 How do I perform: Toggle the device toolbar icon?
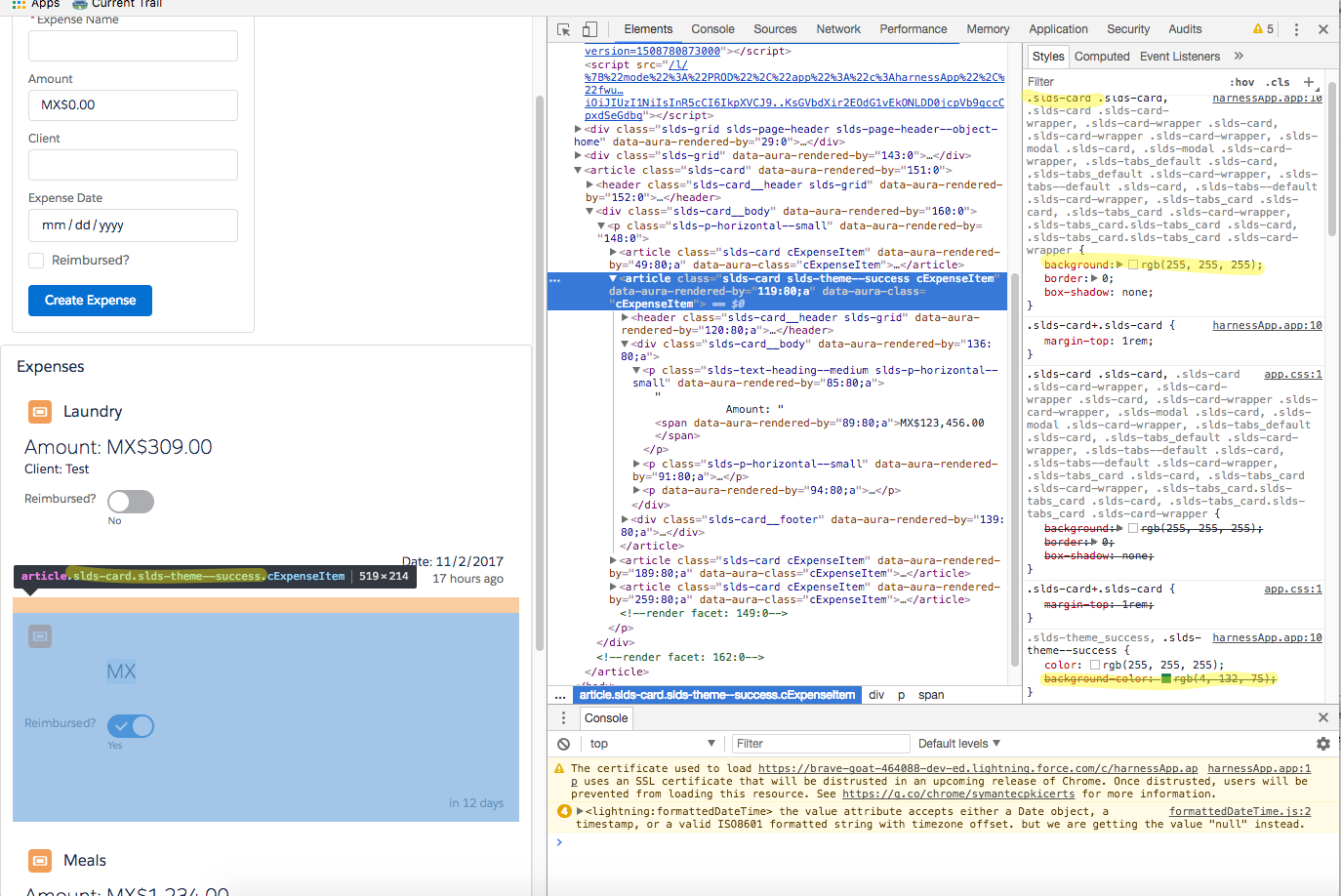coord(589,29)
